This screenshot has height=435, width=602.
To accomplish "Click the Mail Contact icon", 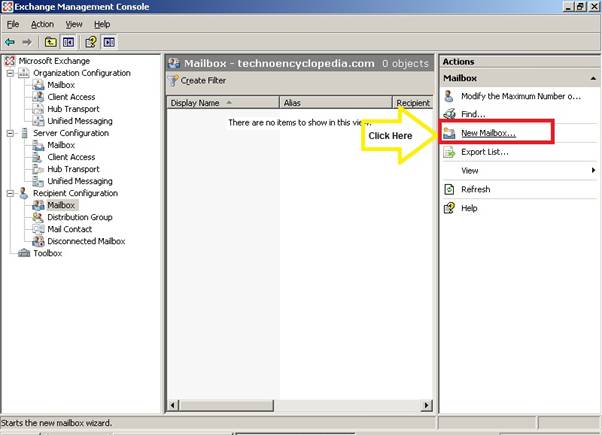I will point(38,229).
